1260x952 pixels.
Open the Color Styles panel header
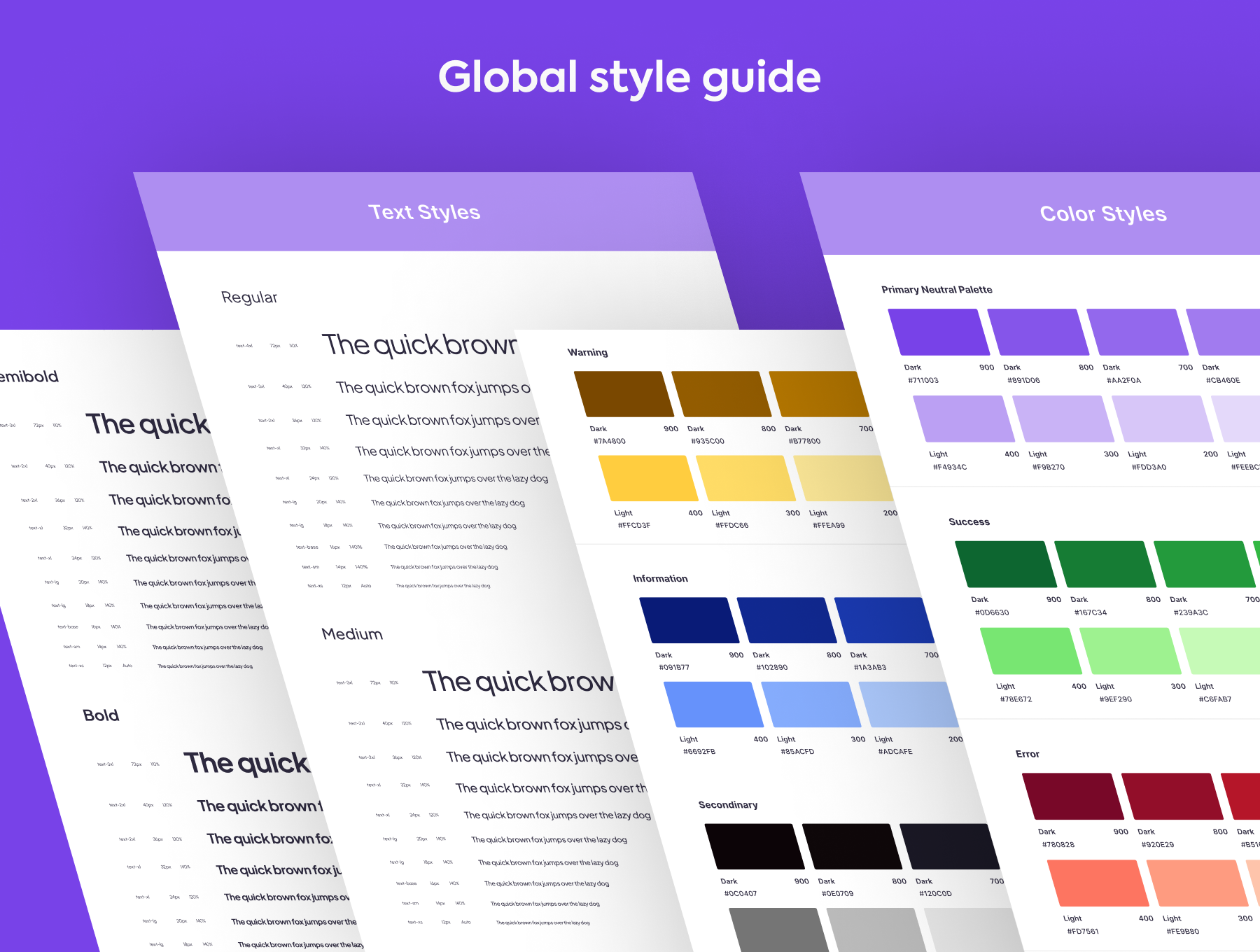[1102, 213]
